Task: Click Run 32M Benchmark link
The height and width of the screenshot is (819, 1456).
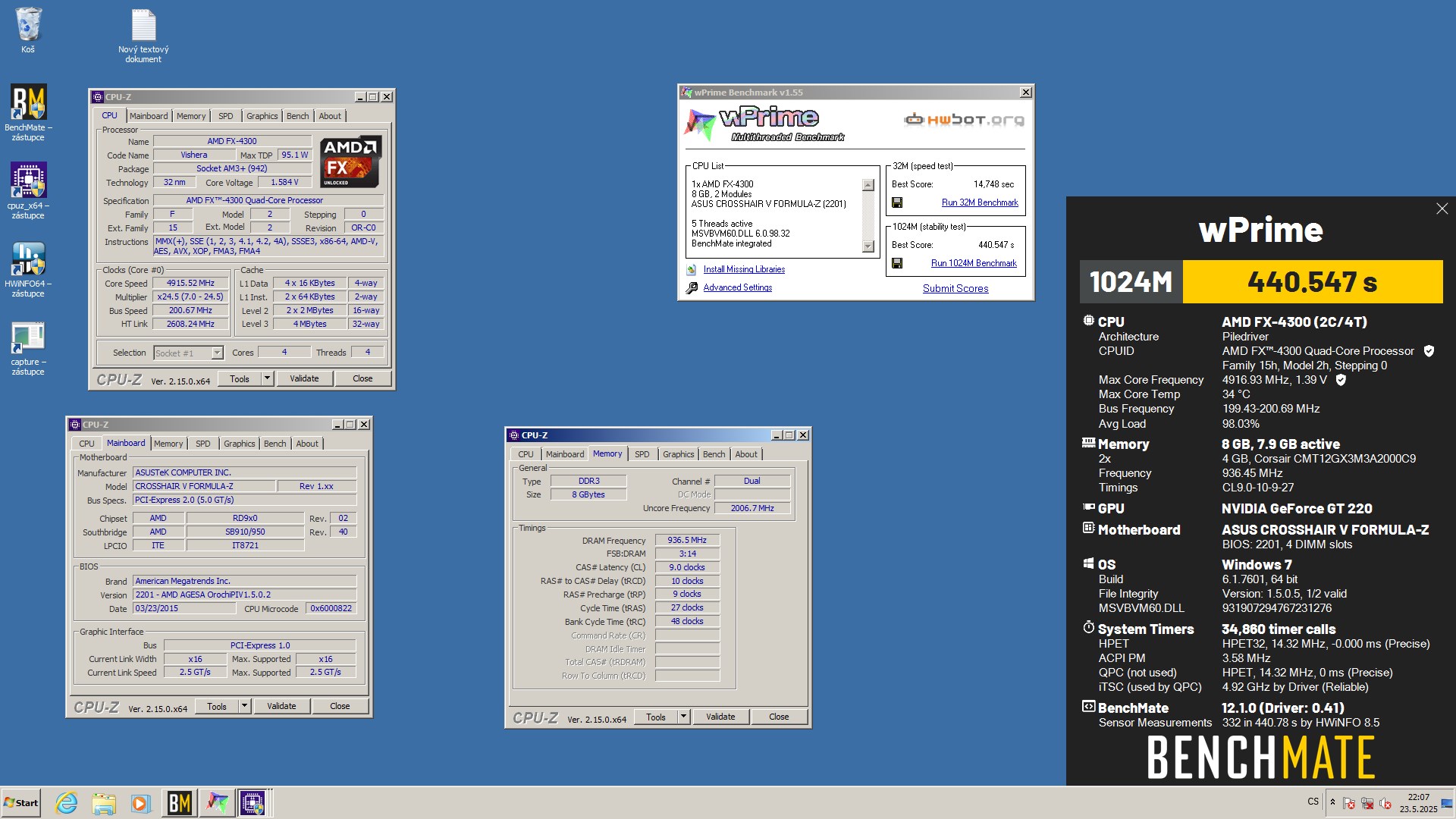Action: 980,202
